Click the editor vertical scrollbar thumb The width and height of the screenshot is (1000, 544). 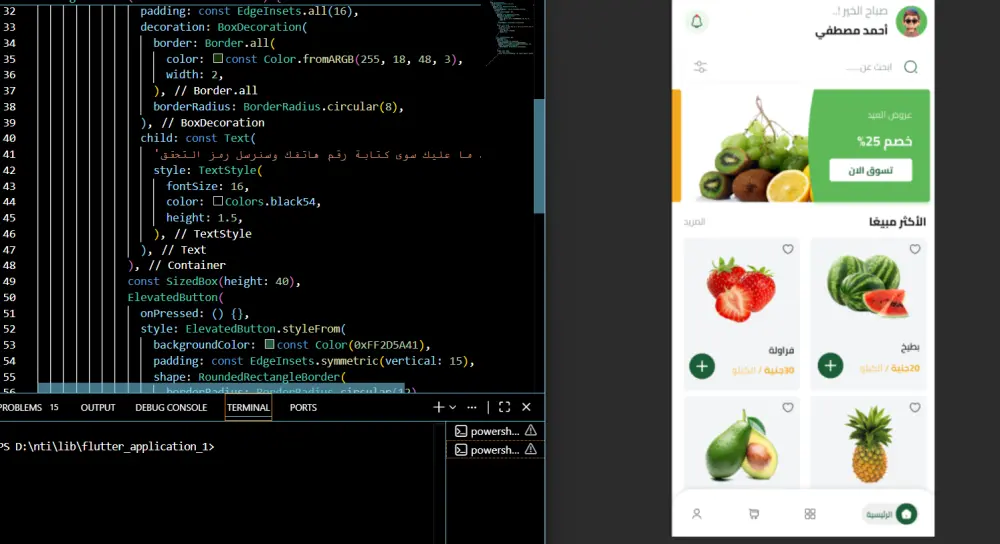tap(539, 156)
